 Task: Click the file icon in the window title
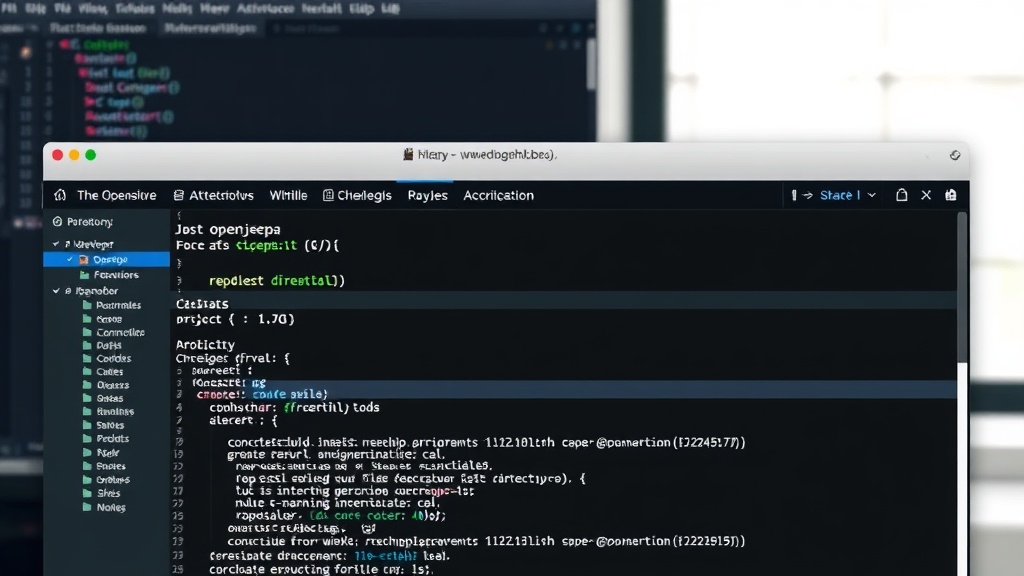[408, 154]
